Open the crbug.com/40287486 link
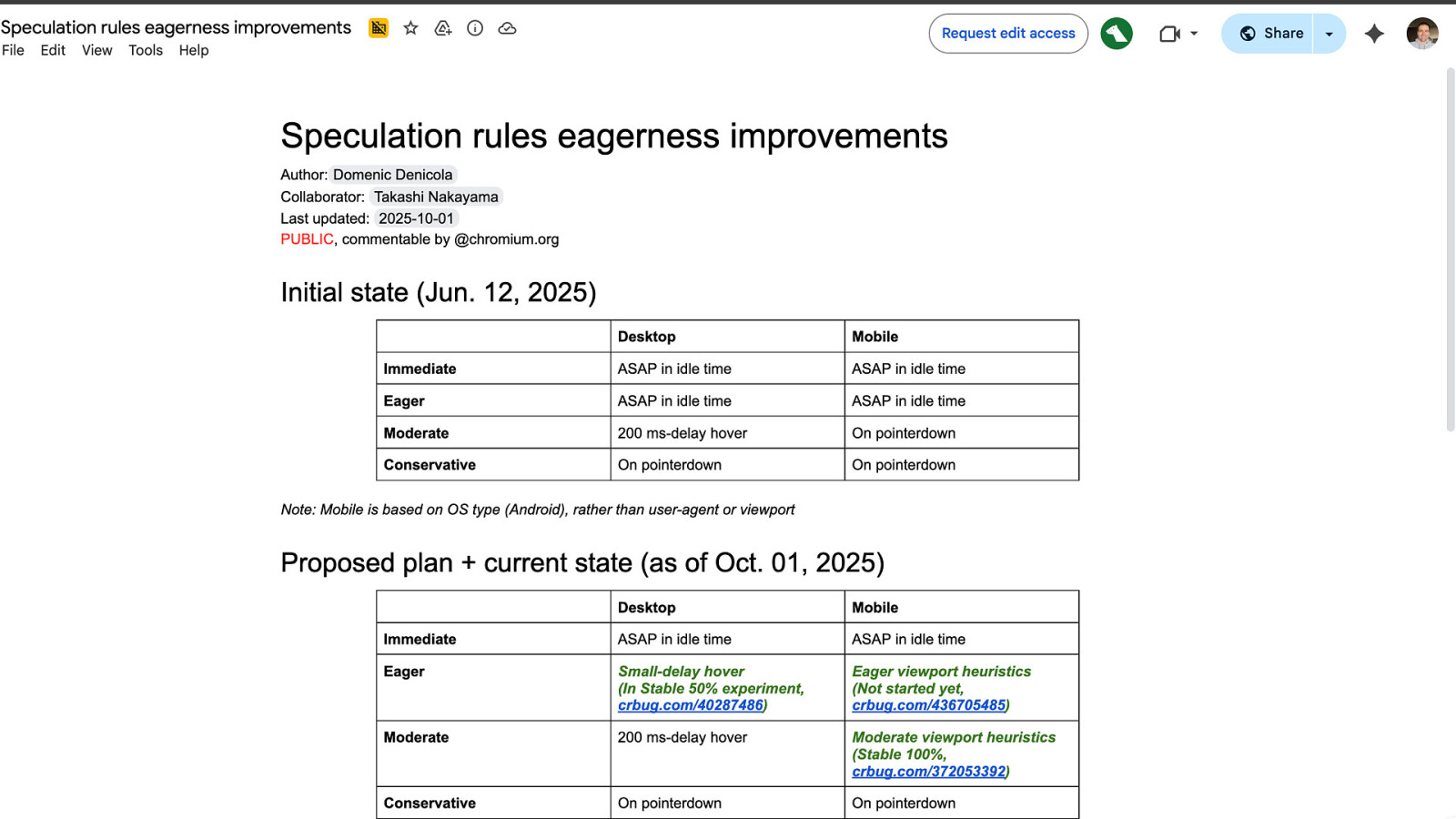 (x=691, y=705)
